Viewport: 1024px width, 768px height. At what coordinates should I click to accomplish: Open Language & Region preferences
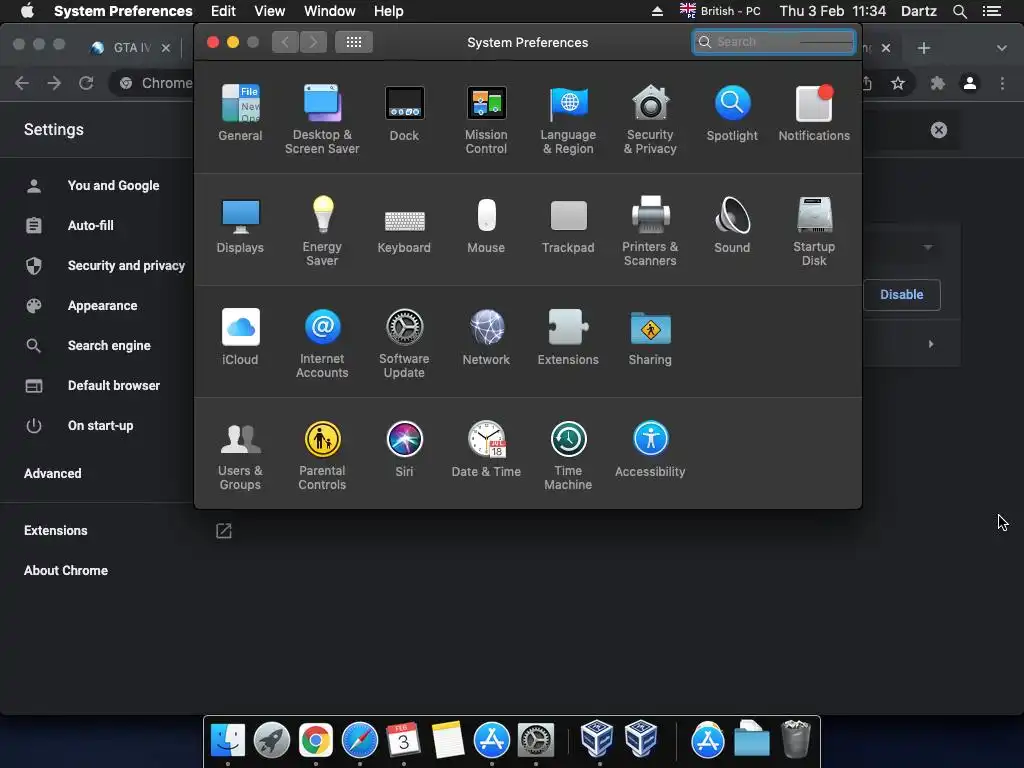coord(568,120)
